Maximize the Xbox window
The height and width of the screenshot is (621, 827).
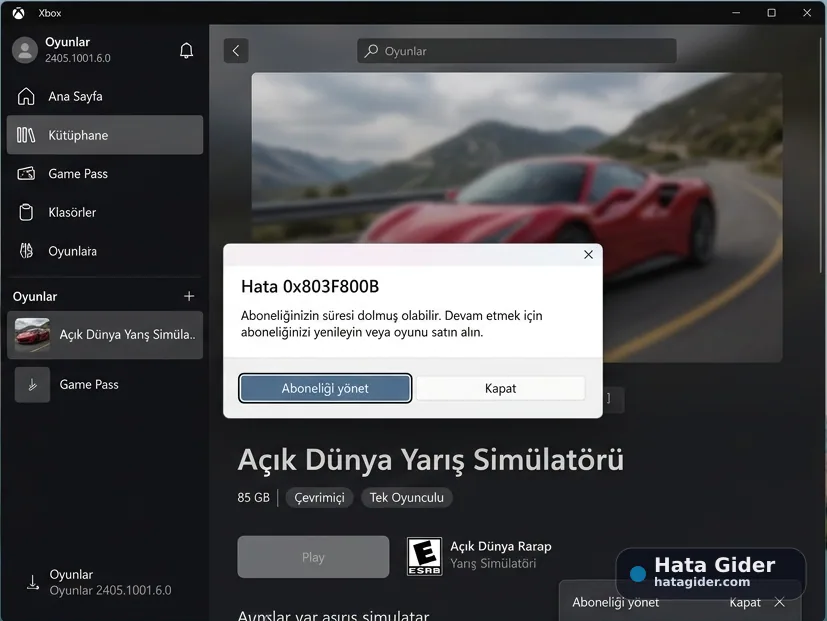(x=771, y=13)
